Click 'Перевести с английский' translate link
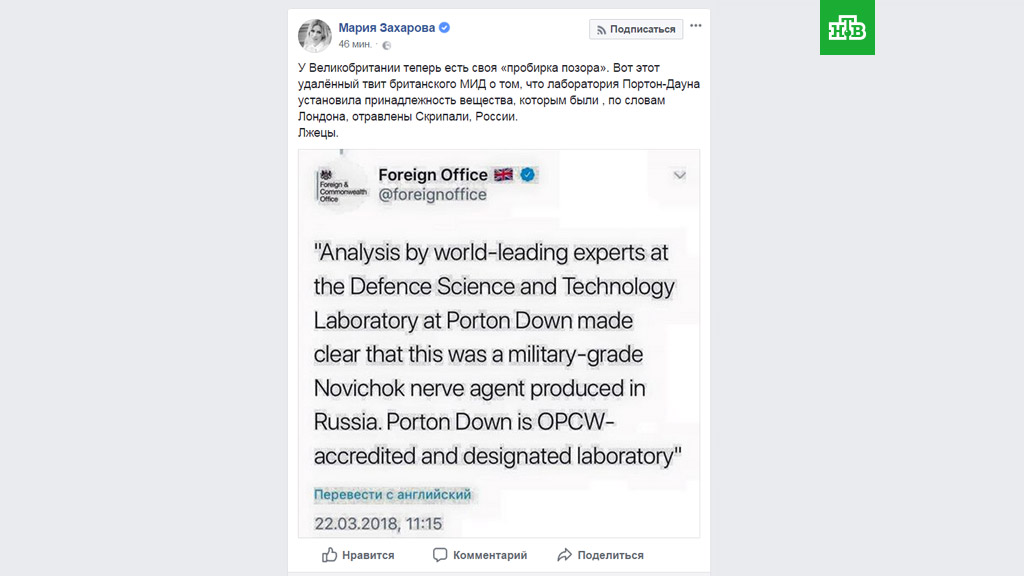The height and width of the screenshot is (576, 1024). [x=392, y=495]
